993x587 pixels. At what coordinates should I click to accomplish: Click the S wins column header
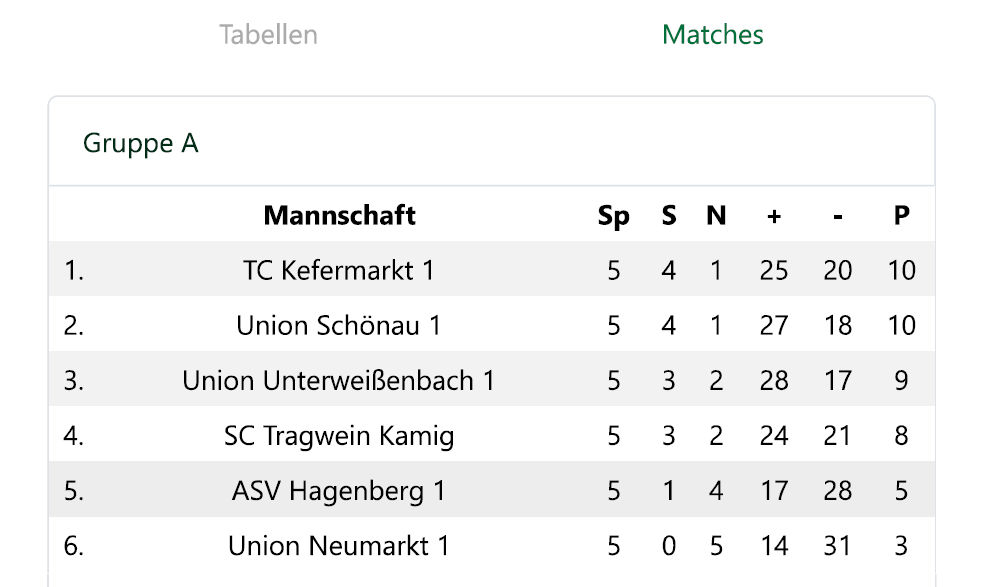click(669, 215)
